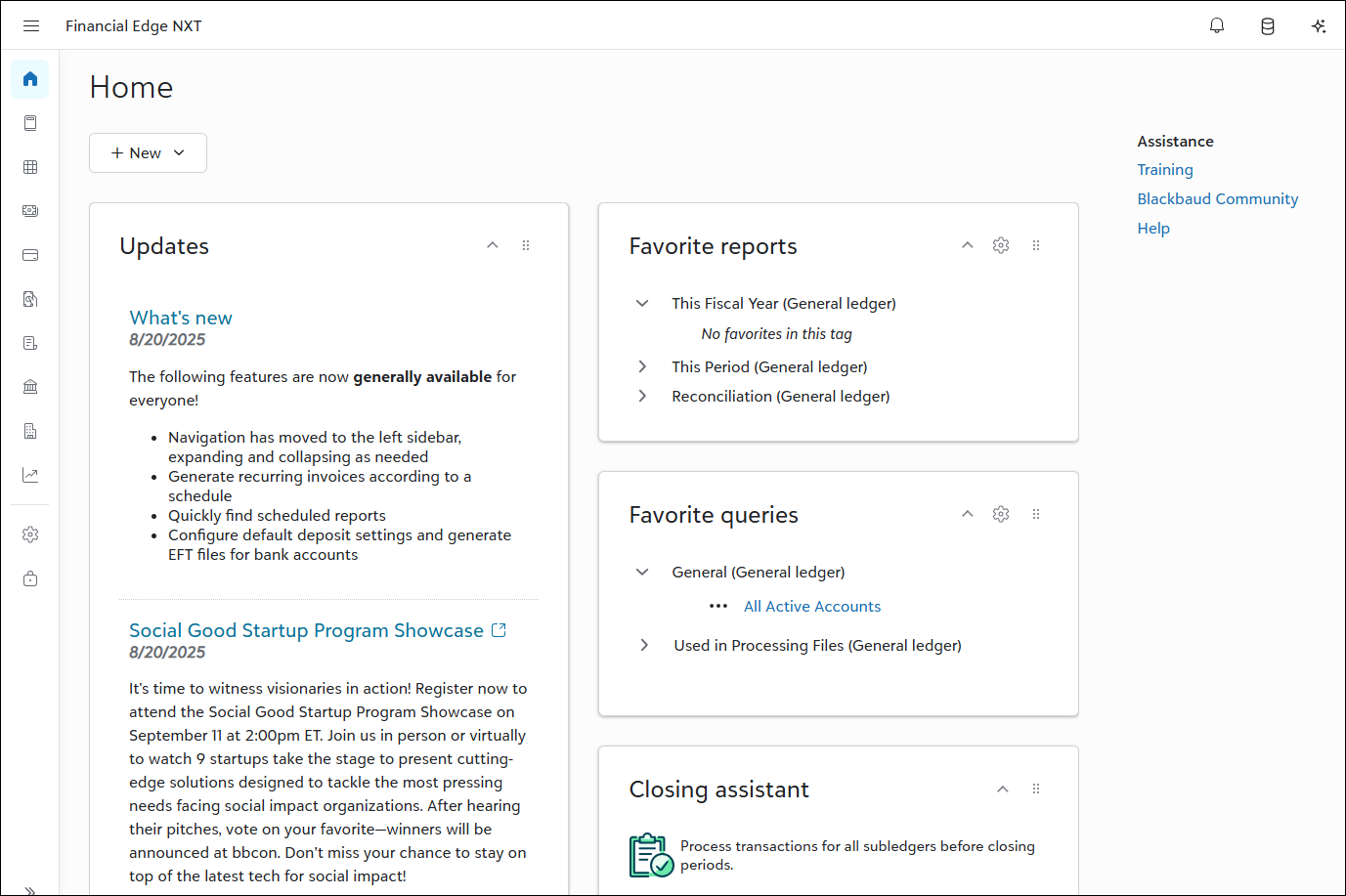Expand Used in Processing Files queries

click(x=644, y=645)
